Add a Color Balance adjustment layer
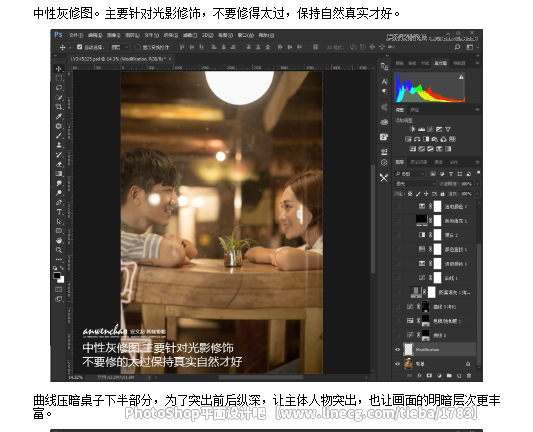Image resolution: width=533 pixels, height=432 pixels. tap(417, 139)
